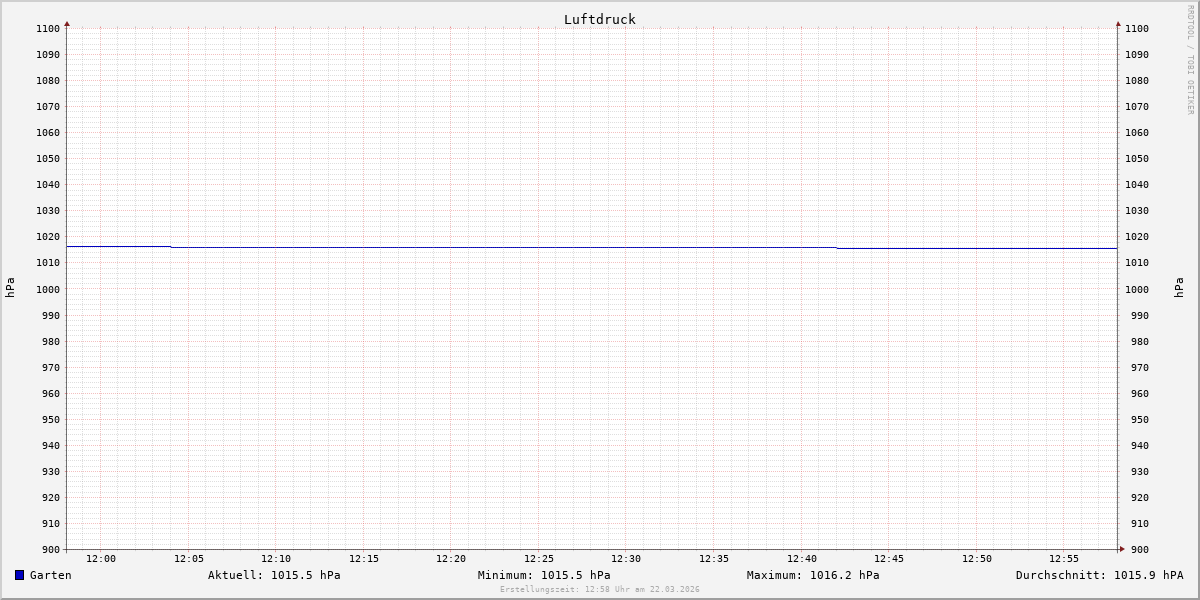
Task: Click the 12:55 time axis label
Action: click(1064, 559)
